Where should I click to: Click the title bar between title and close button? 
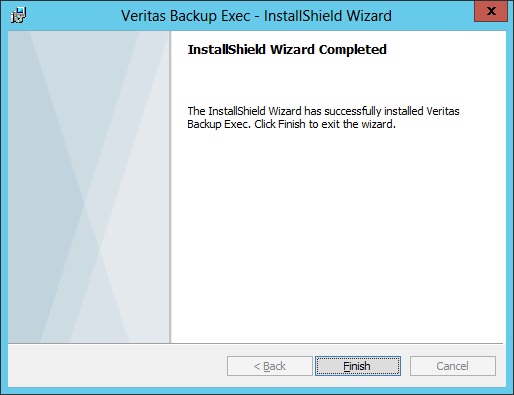[x=433, y=16]
